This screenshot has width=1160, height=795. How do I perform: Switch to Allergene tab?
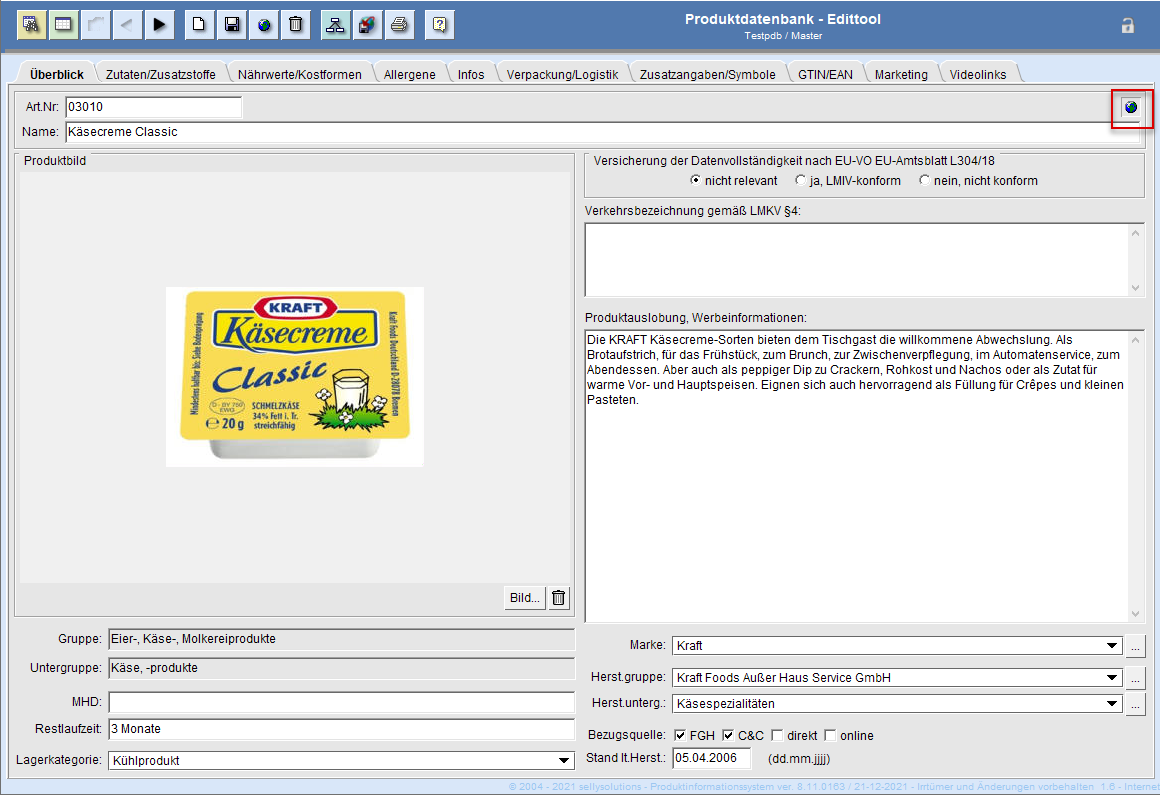click(409, 75)
